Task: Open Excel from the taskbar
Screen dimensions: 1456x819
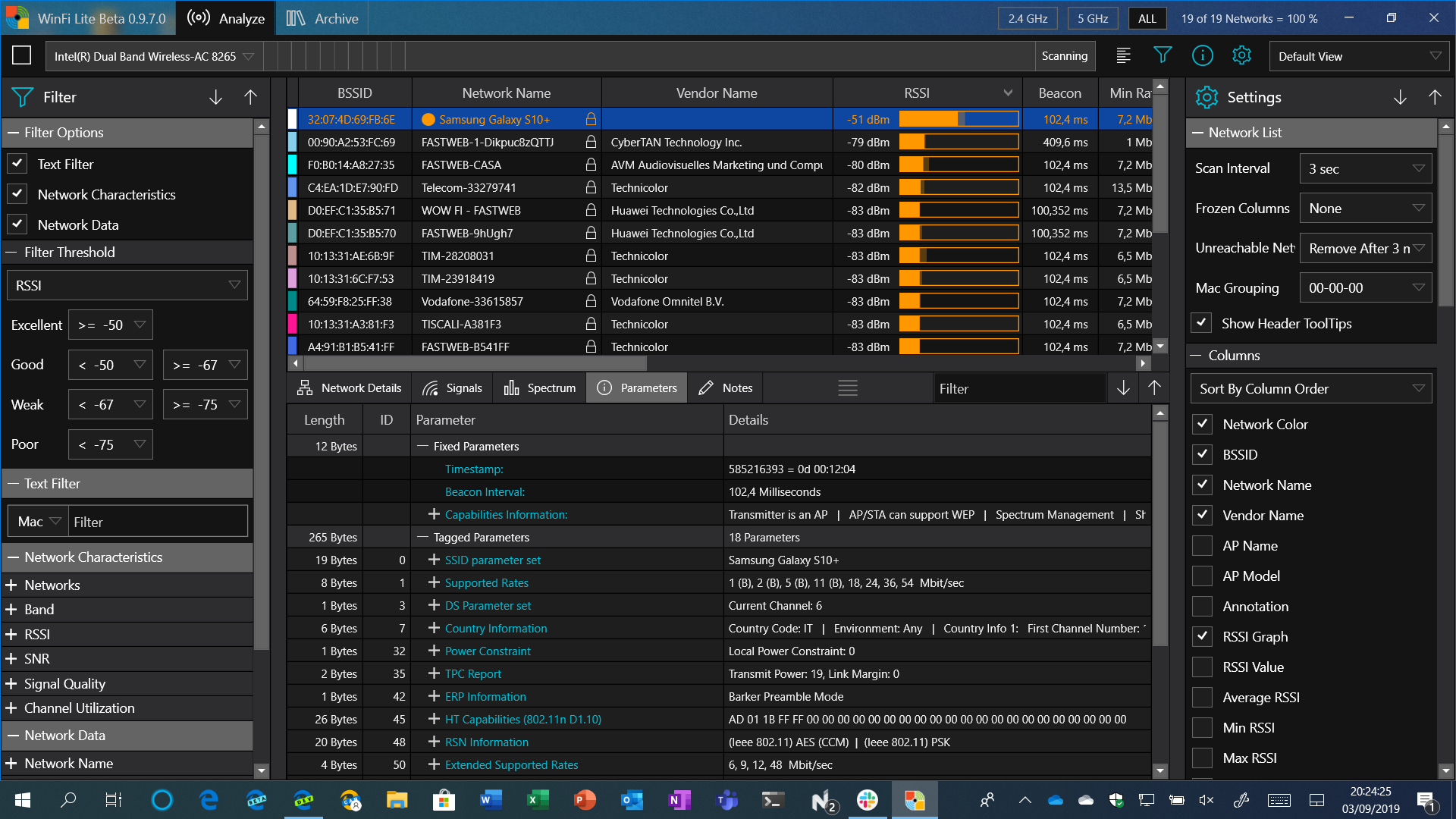Action: [538, 800]
